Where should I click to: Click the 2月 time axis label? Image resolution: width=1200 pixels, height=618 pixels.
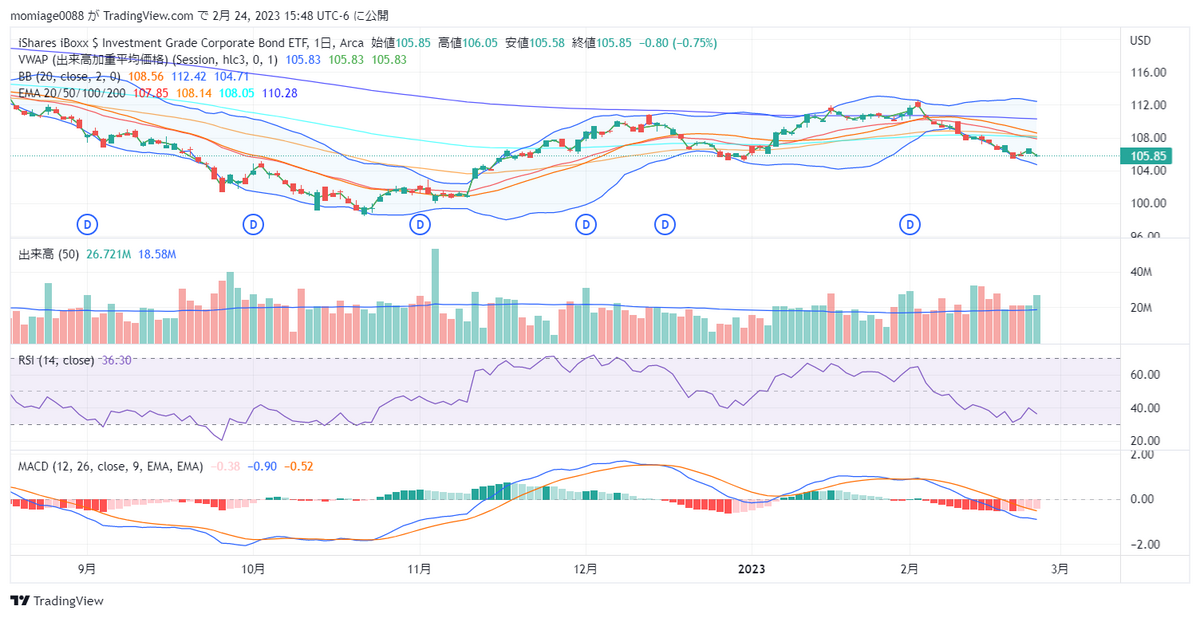pyautogui.click(x=909, y=568)
